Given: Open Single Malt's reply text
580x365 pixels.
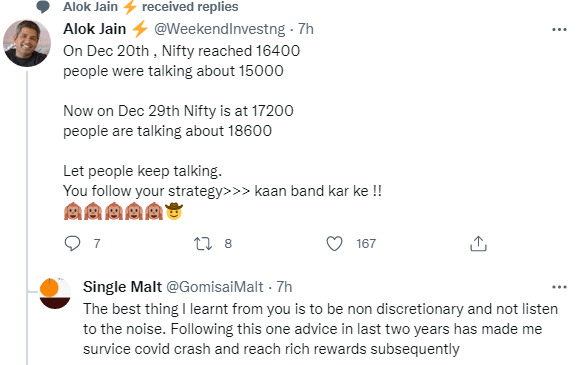Looking at the screenshot, I should pyautogui.click(x=320, y=329).
